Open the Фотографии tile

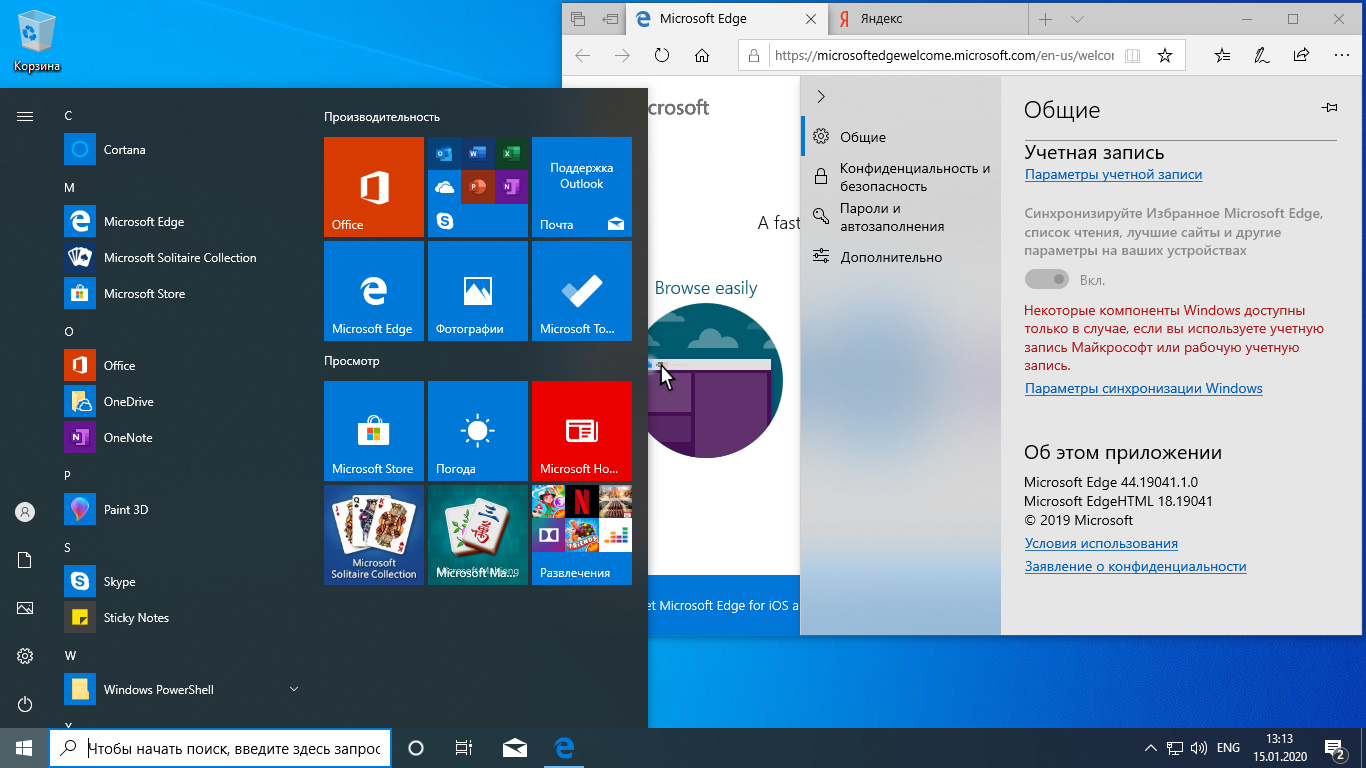coord(478,291)
